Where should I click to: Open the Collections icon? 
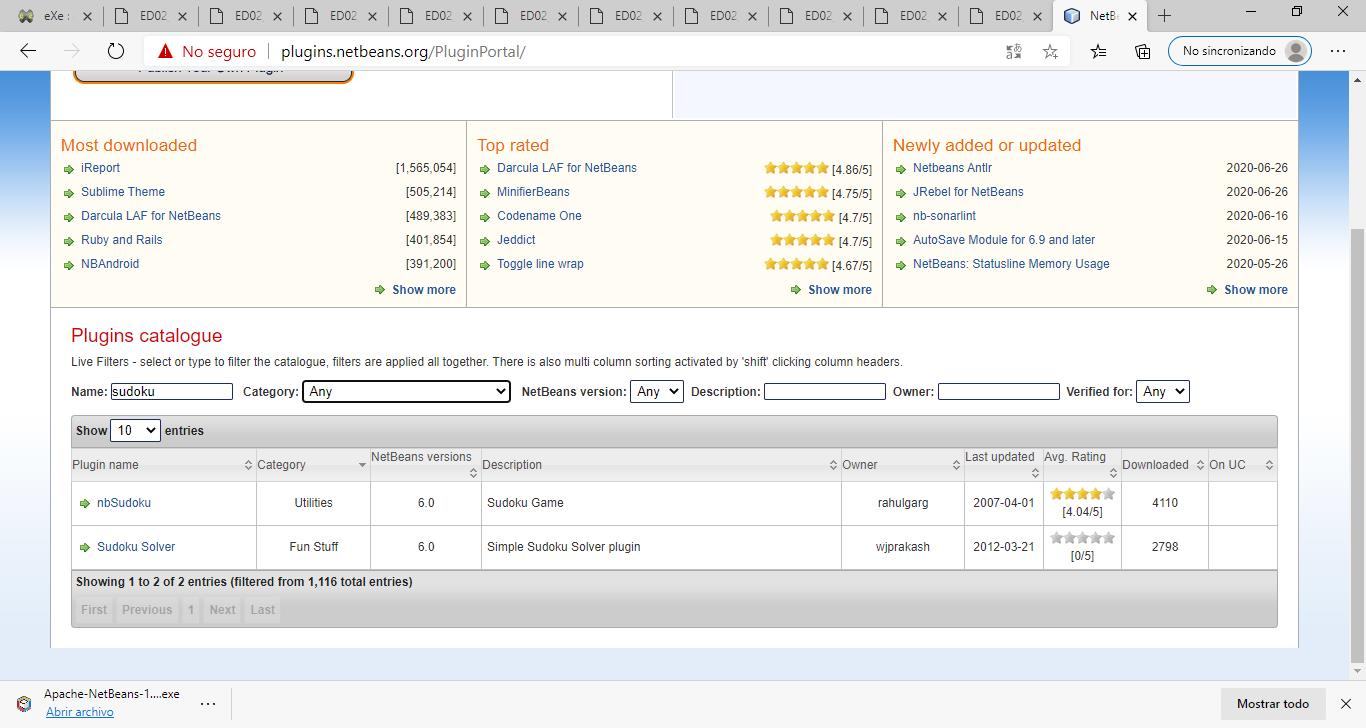[x=1142, y=51]
